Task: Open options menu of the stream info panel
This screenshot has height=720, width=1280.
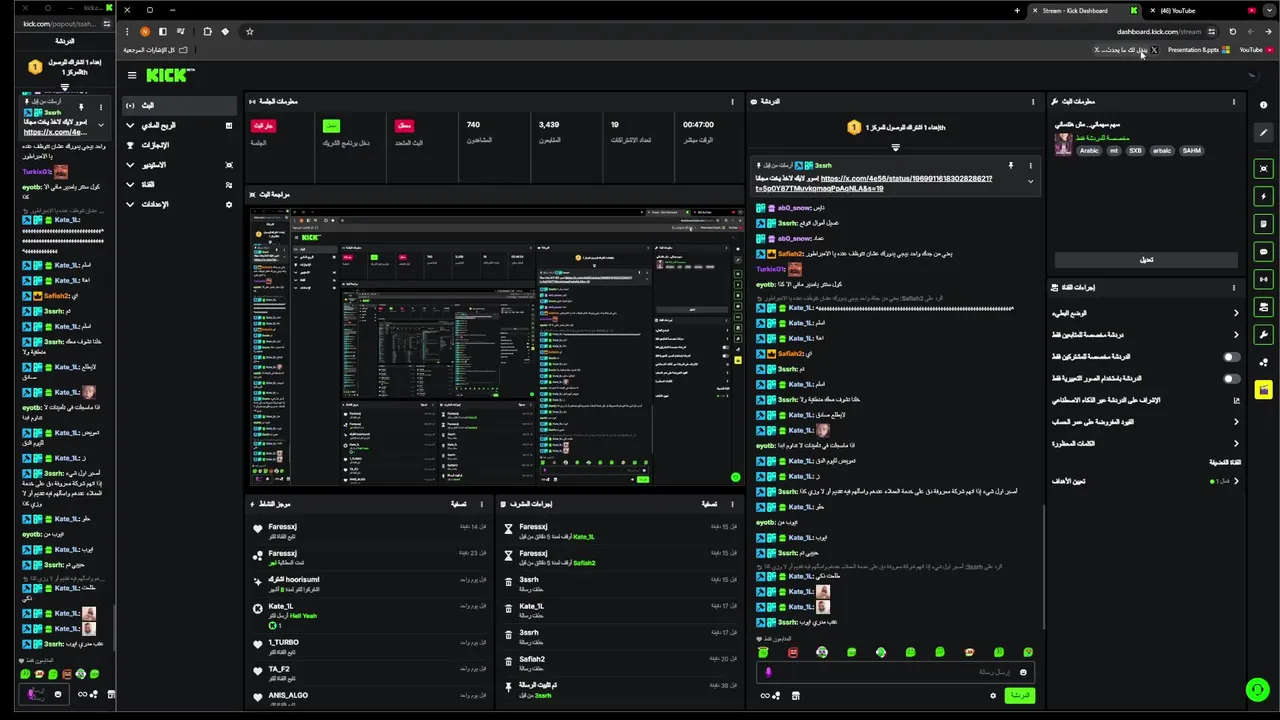Action: [x=1233, y=101]
